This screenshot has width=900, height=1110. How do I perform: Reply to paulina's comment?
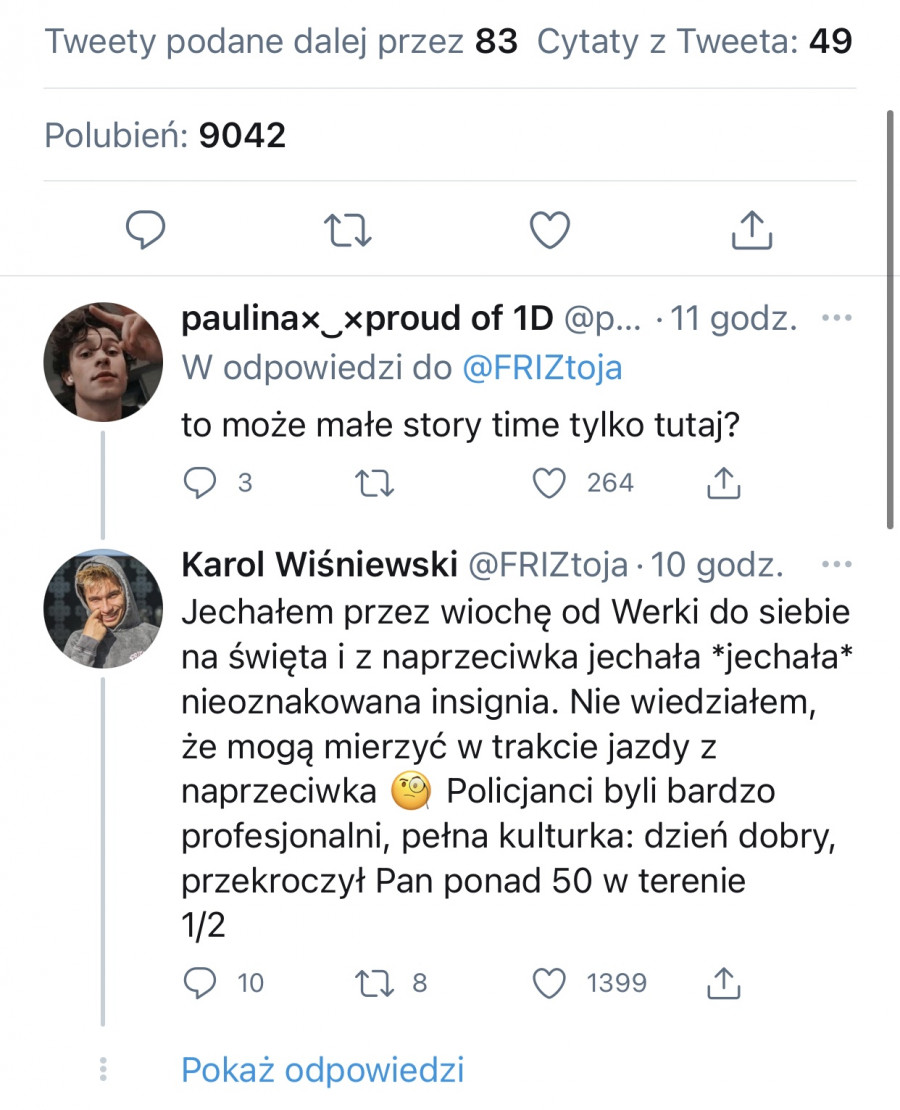[x=201, y=483]
